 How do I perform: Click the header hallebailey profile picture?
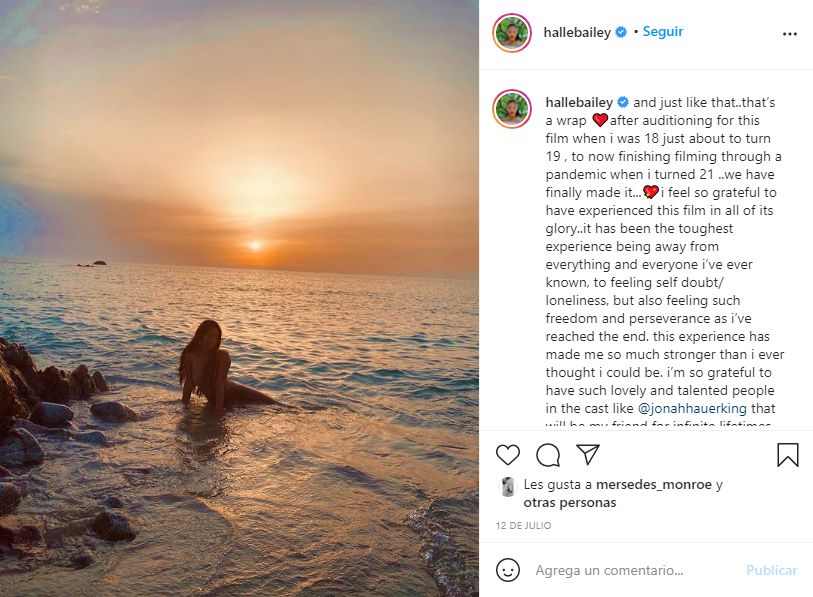coord(512,33)
